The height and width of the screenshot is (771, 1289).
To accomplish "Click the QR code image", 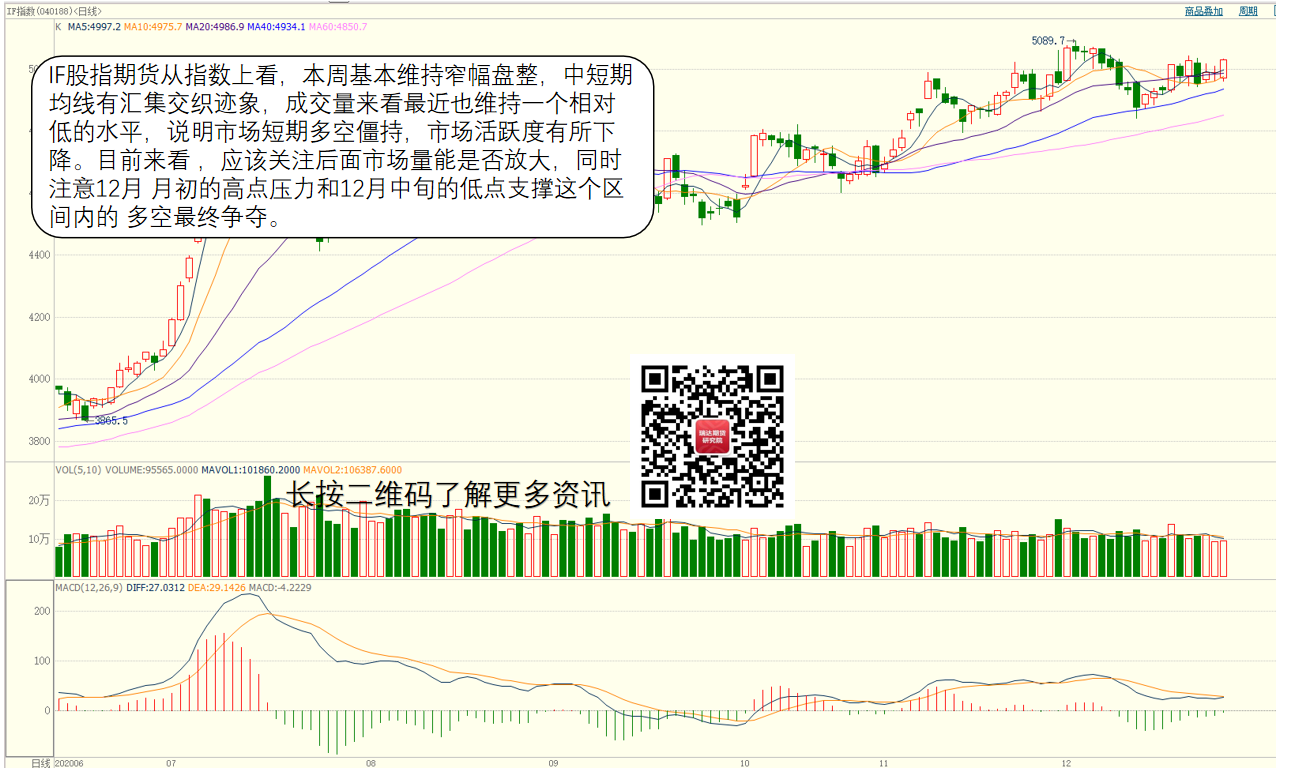I will tap(712, 436).
